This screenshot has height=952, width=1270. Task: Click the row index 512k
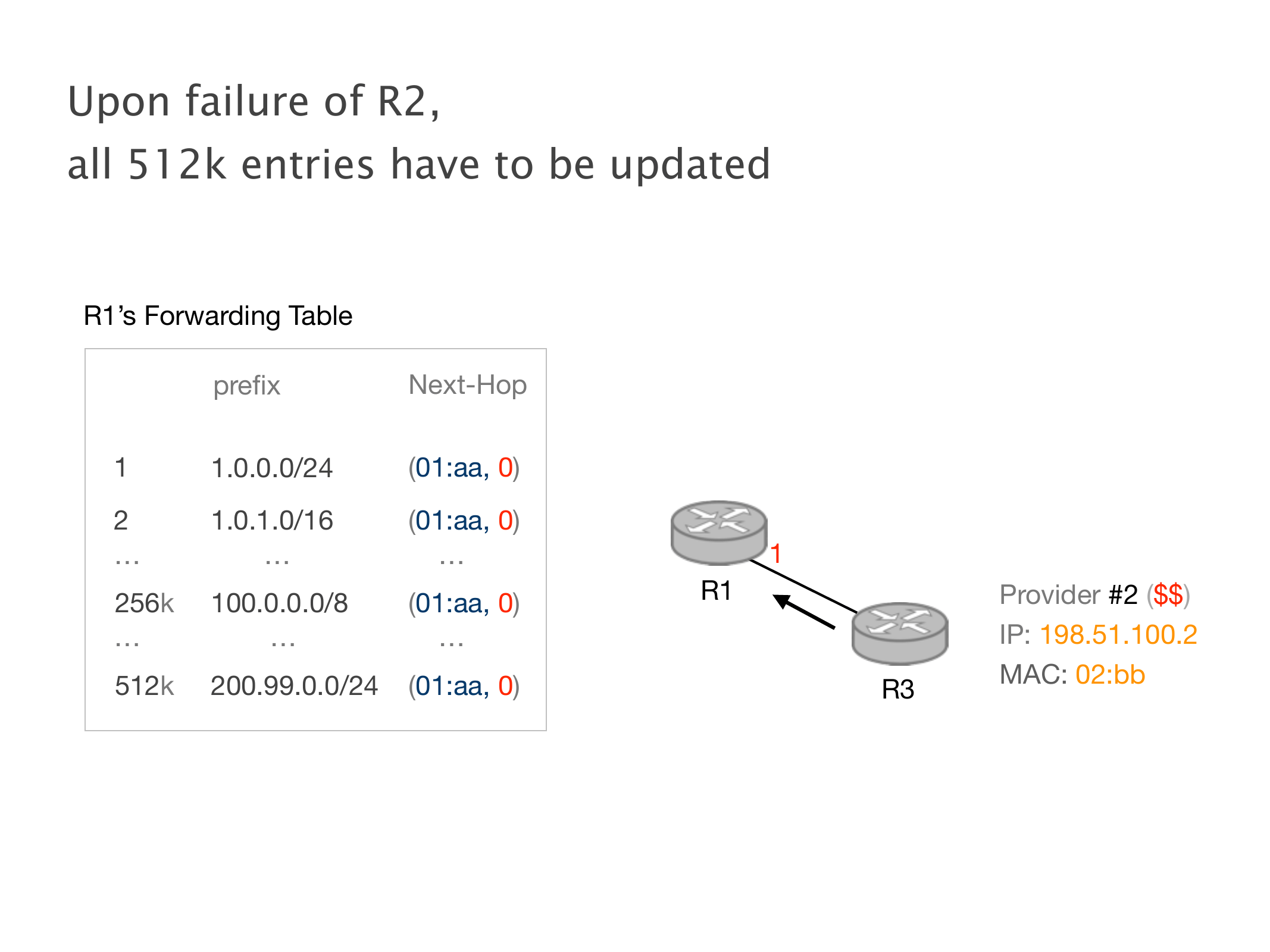click(x=144, y=686)
